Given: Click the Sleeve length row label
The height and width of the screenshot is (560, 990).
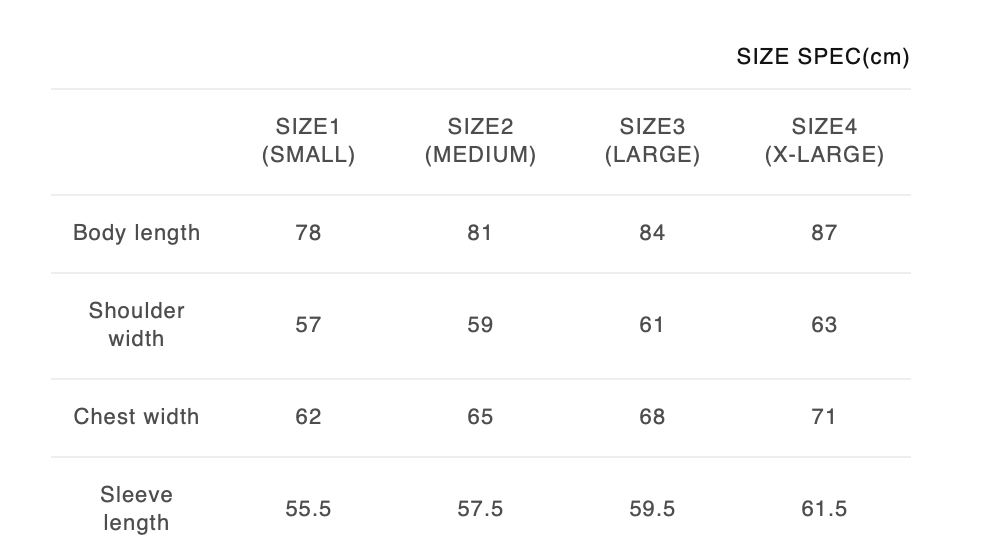Looking at the screenshot, I should click(x=137, y=509).
